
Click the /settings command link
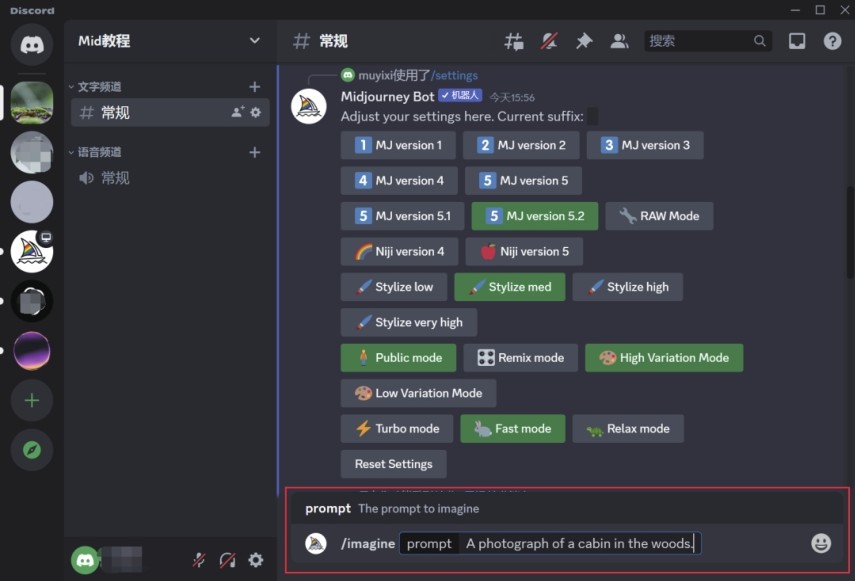click(x=454, y=75)
